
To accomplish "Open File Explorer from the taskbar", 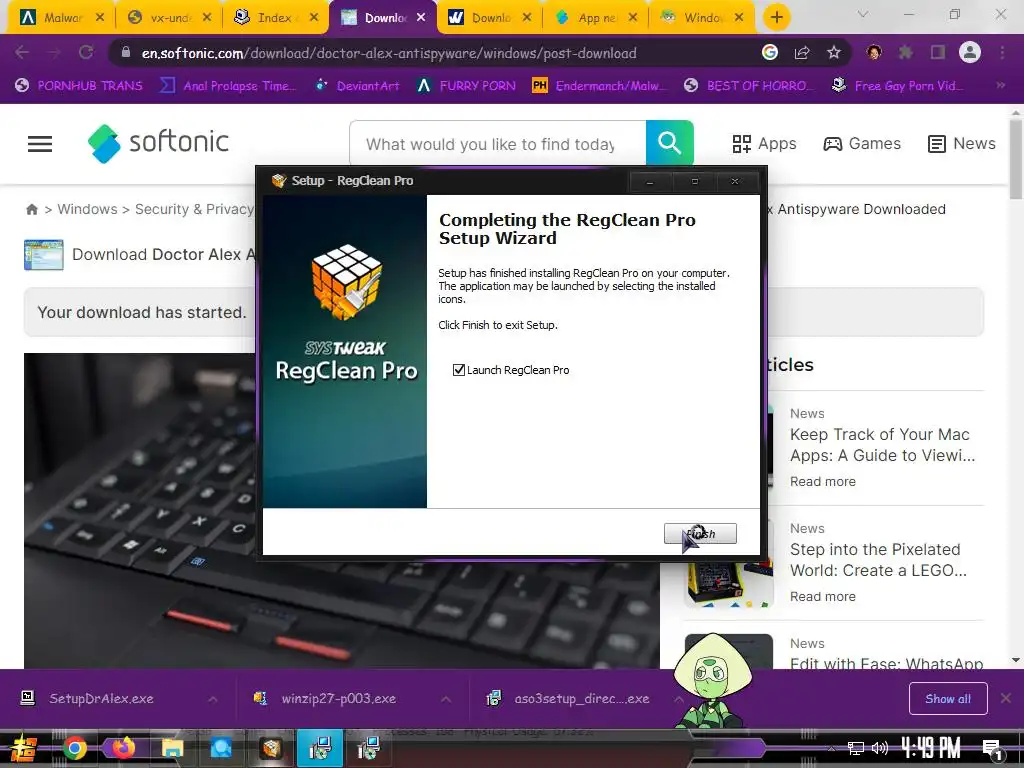I will point(172,748).
